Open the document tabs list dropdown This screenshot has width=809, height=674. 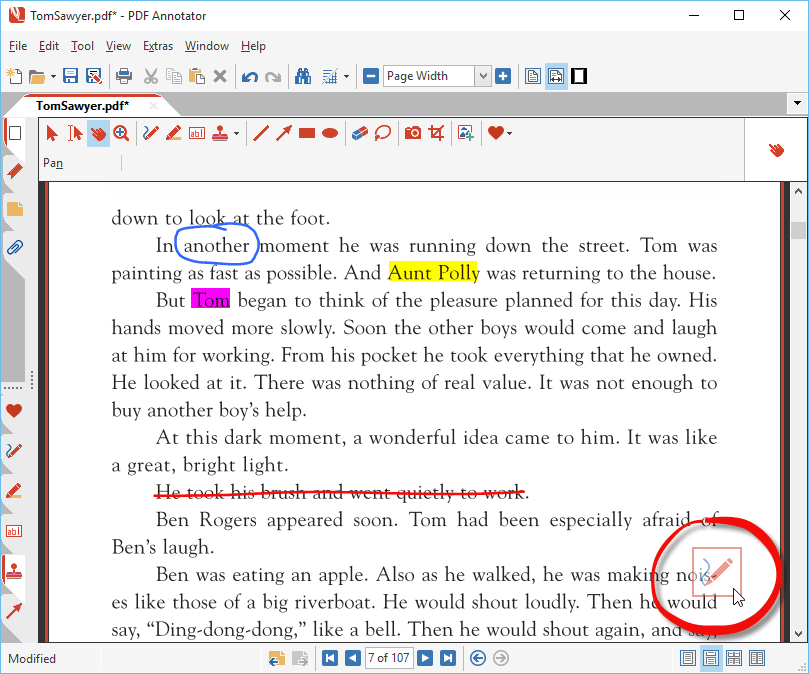[x=797, y=103]
